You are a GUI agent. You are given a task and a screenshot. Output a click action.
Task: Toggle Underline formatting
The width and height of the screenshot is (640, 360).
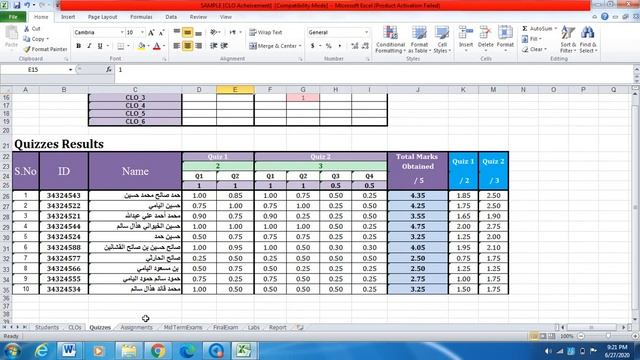(x=100, y=46)
